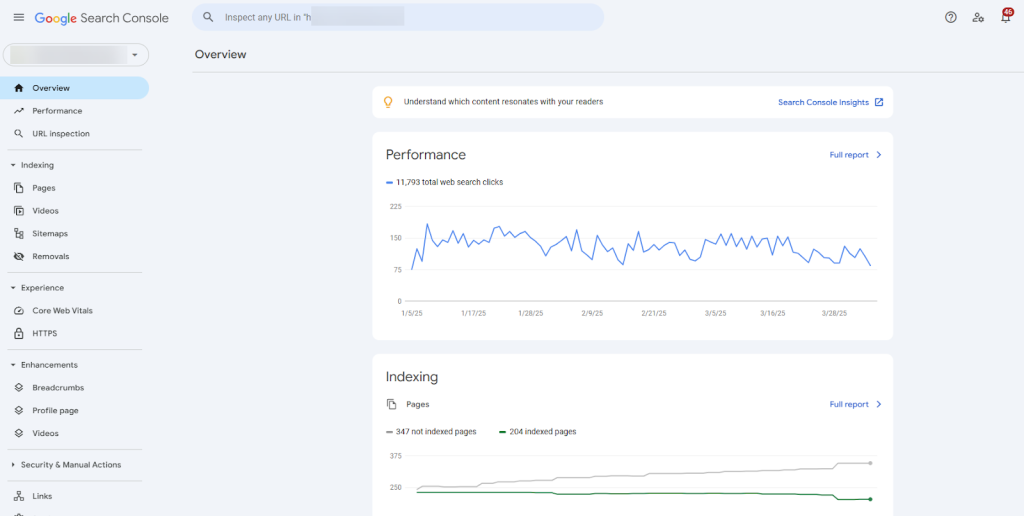
Task: Click the Sitemaps icon
Action: click(19, 234)
